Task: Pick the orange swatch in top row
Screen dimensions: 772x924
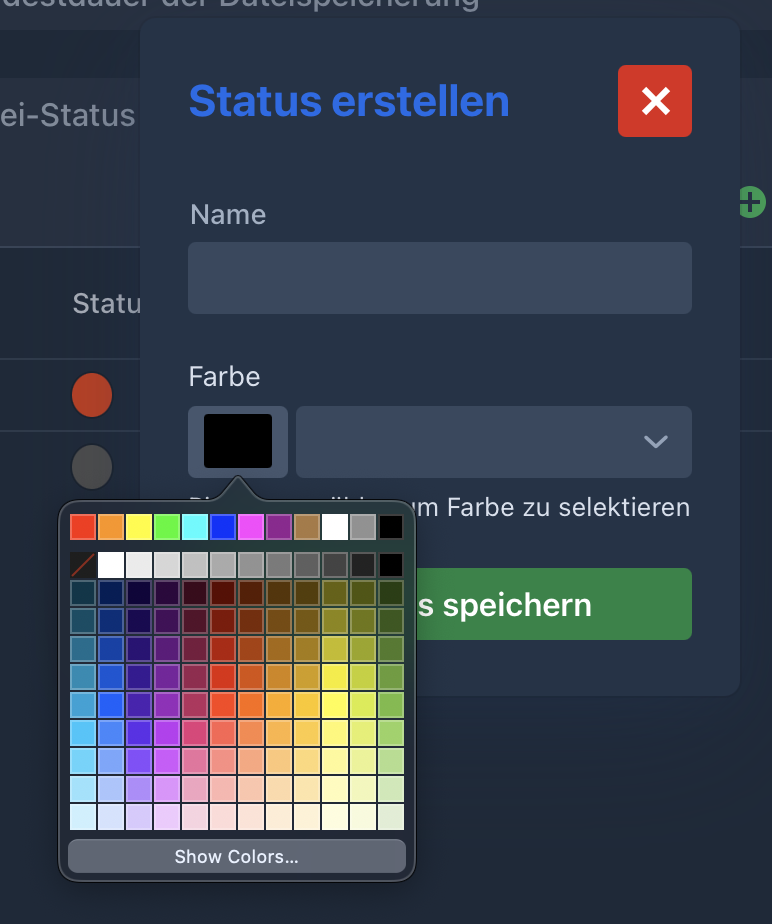Action: (111, 526)
